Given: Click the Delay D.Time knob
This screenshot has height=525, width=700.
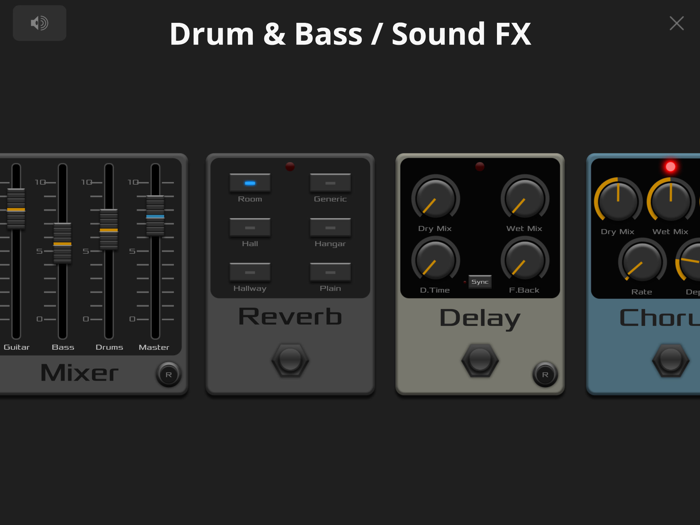Looking at the screenshot, I should 435,260.
